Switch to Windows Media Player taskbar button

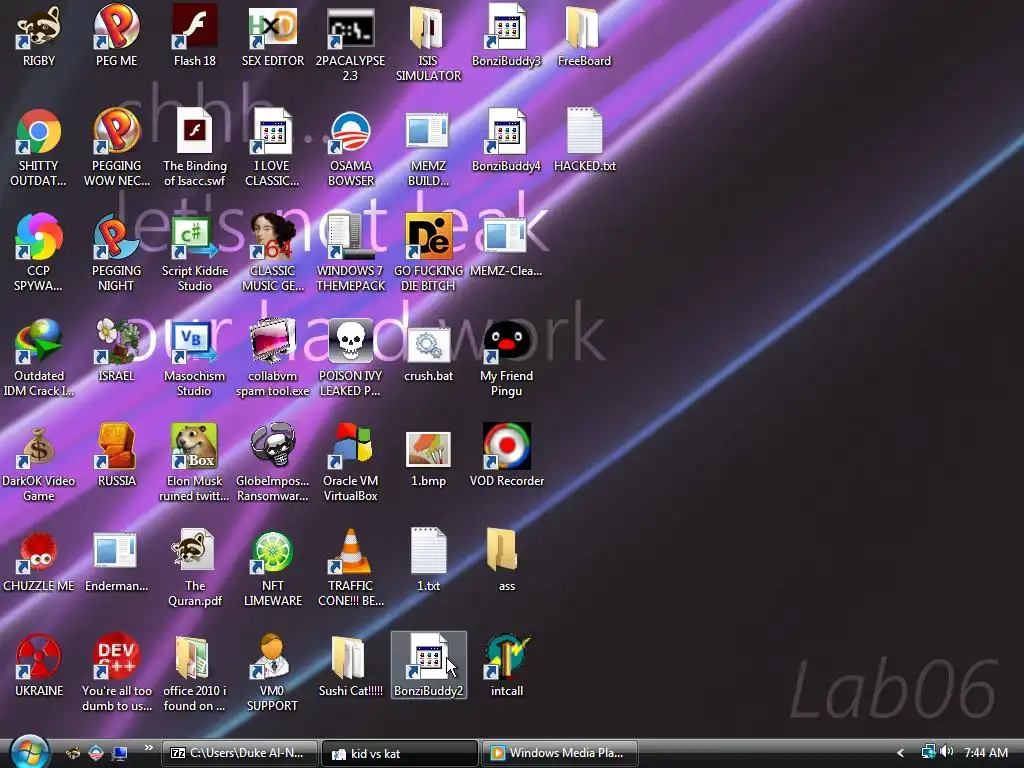(560, 753)
